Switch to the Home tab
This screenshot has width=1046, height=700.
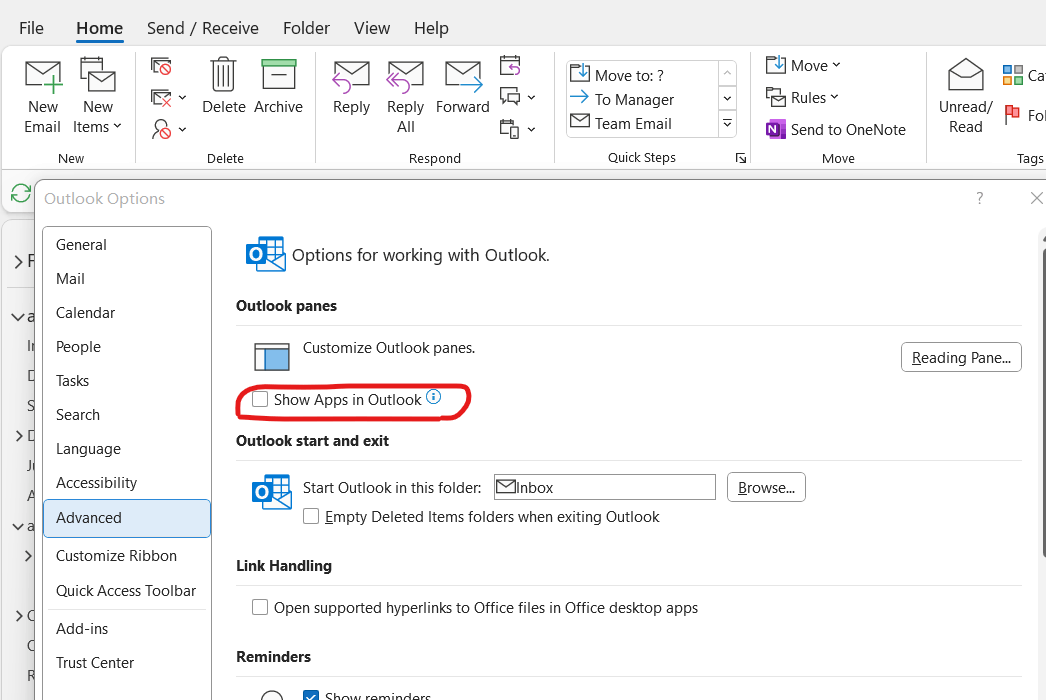click(99, 28)
